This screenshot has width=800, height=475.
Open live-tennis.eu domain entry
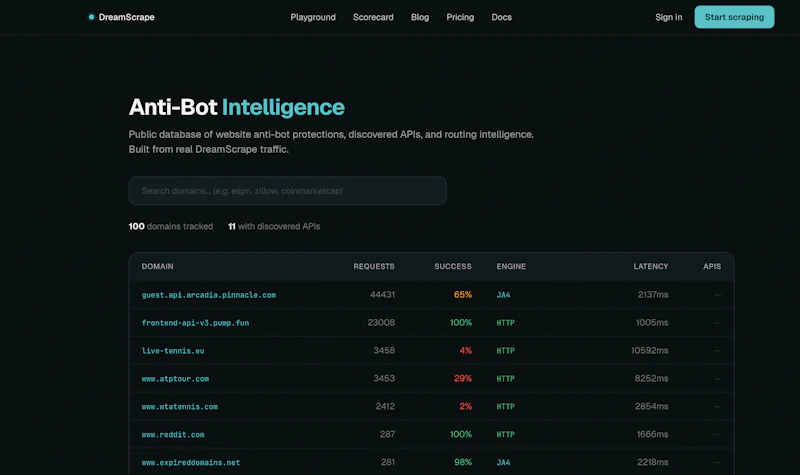click(x=173, y=351)
